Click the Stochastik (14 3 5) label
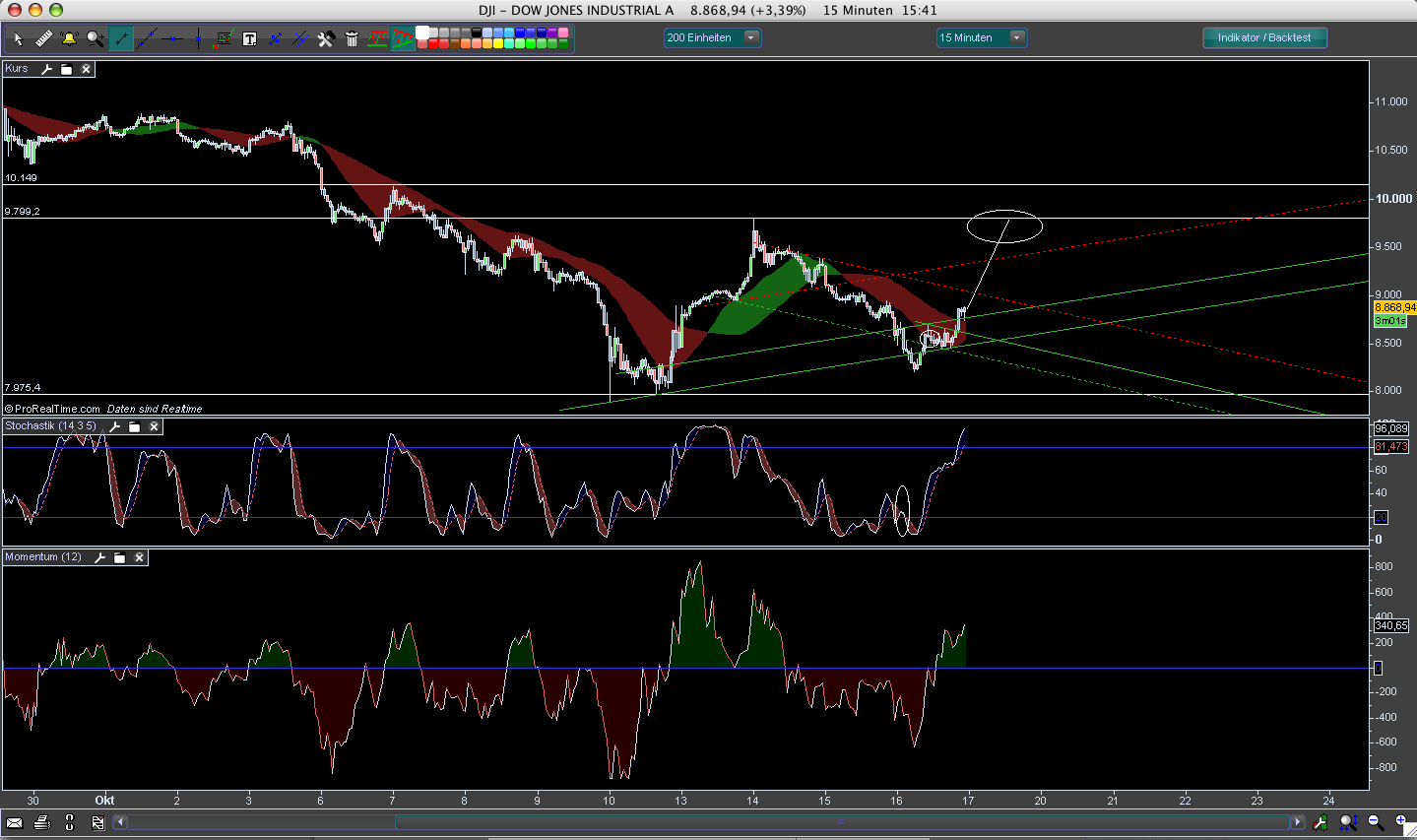The image size is (1417, 840). (x=50, y=426)
